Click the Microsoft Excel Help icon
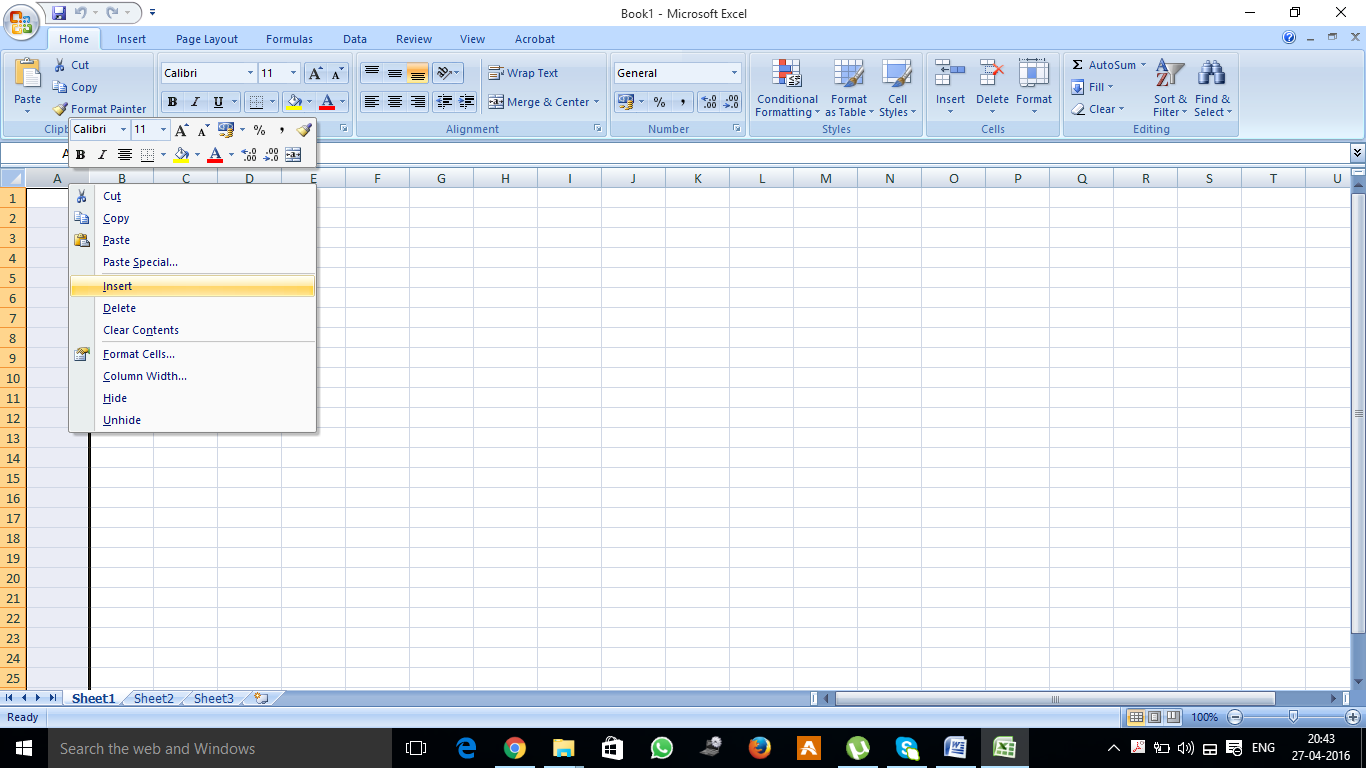This screenshot has height=768, width=1366. point(1289,38)
